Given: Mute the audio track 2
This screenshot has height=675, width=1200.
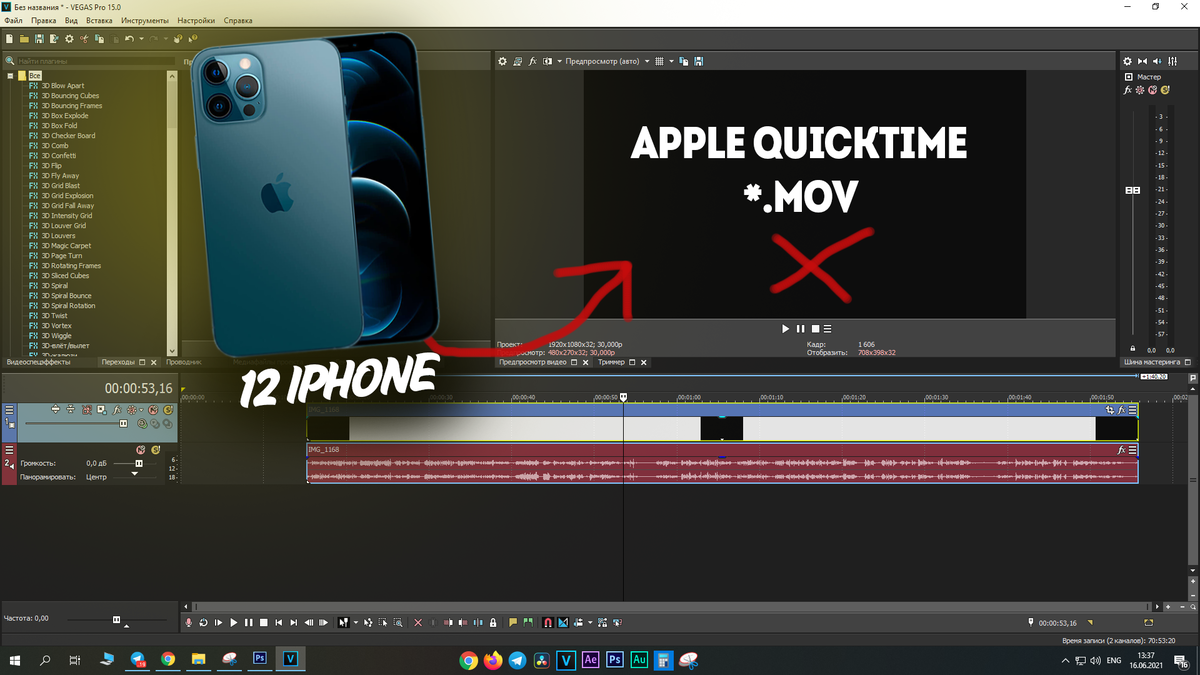Looking at the screenshot, I should tap(140, 450).
